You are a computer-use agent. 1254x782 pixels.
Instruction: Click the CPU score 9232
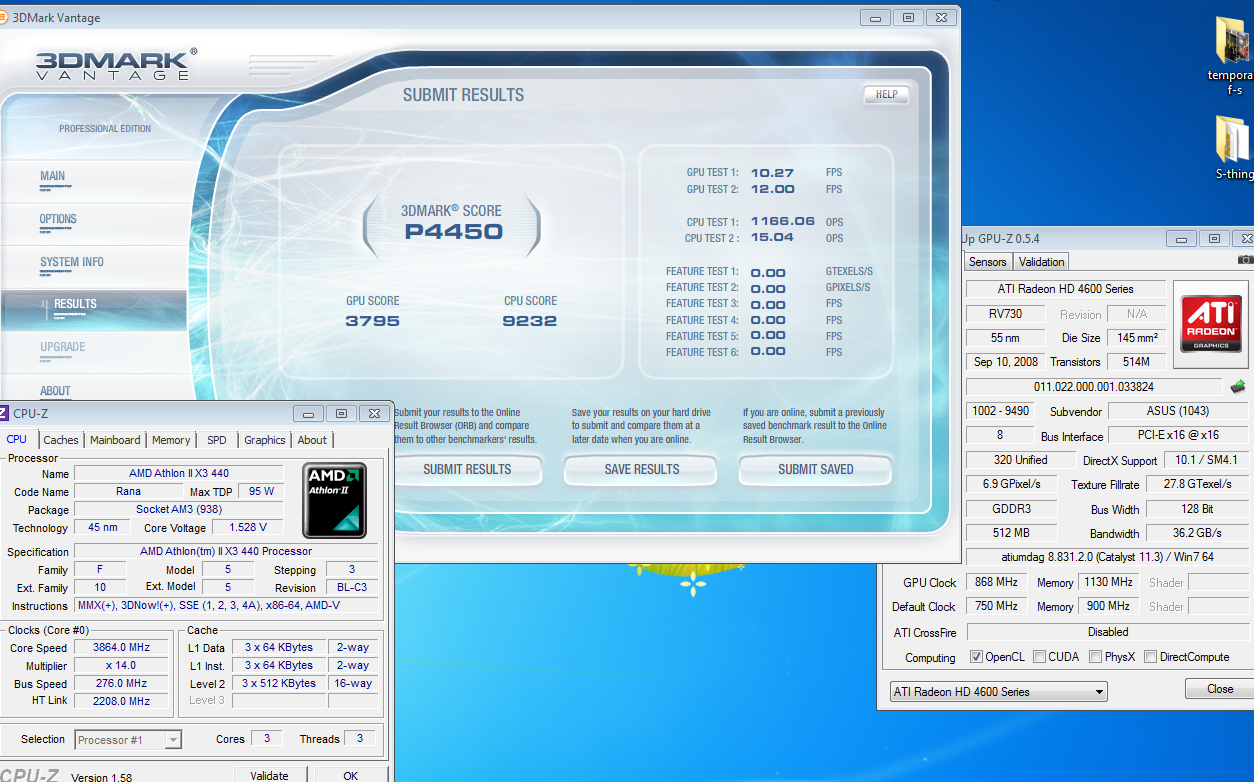pyautogui.click(x=530, y=321)
